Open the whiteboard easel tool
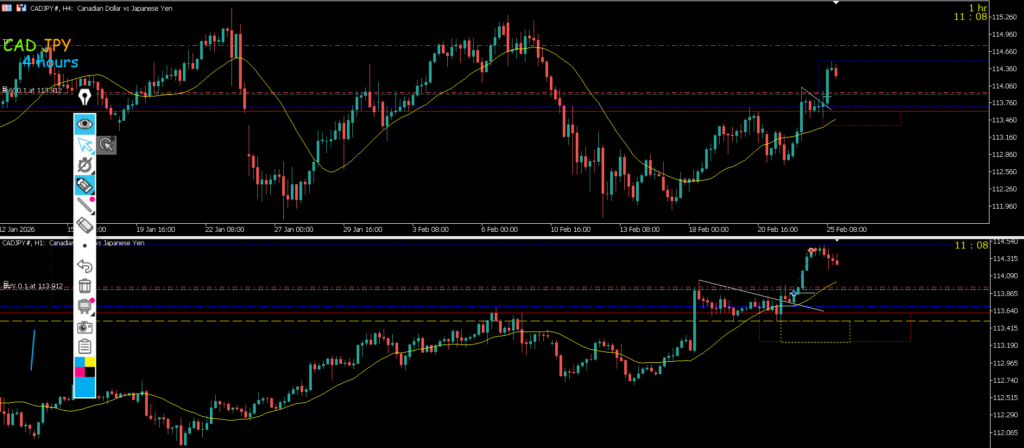1024x448 pixels. click(x=85, y=306)
